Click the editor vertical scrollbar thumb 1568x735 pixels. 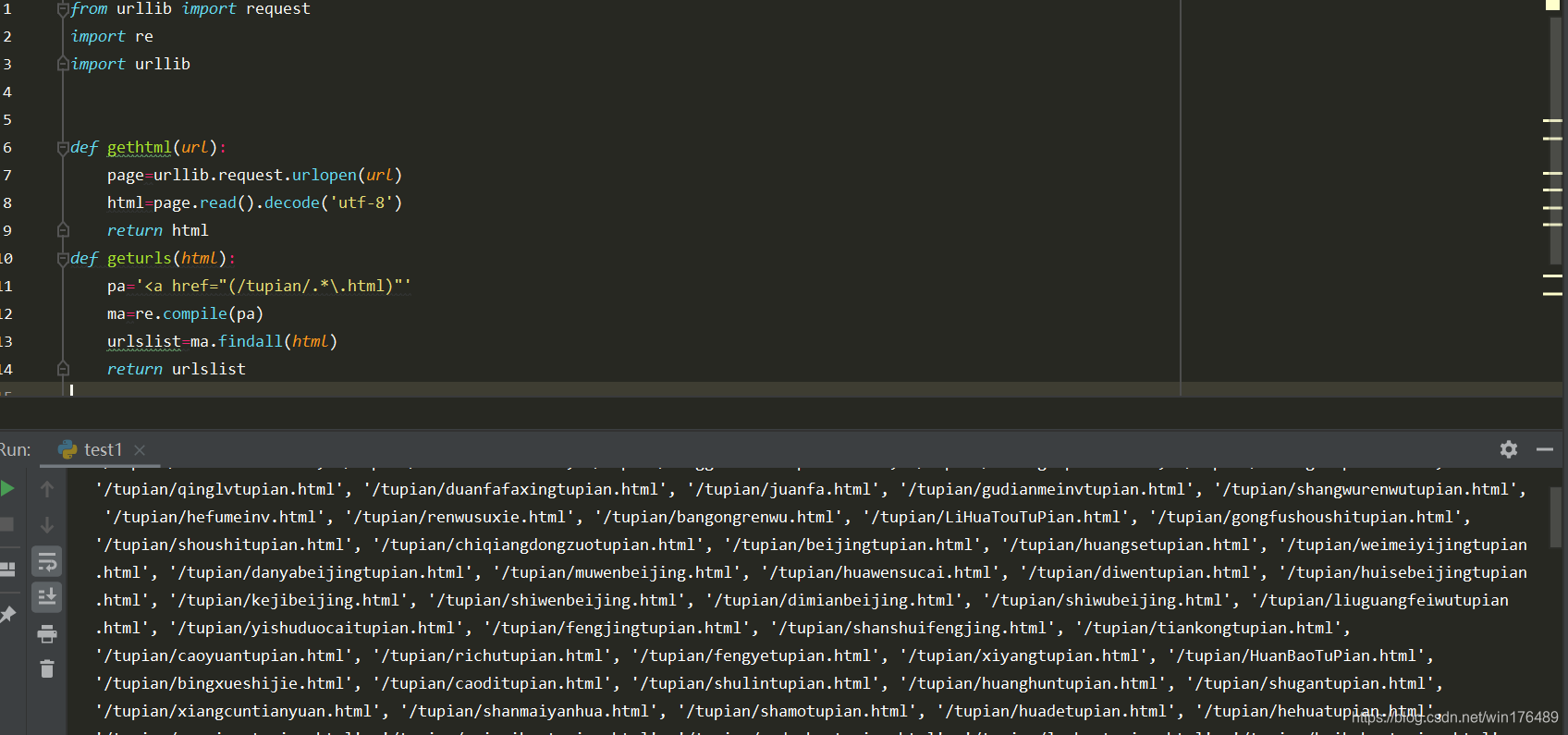[x=1556, y=141]
